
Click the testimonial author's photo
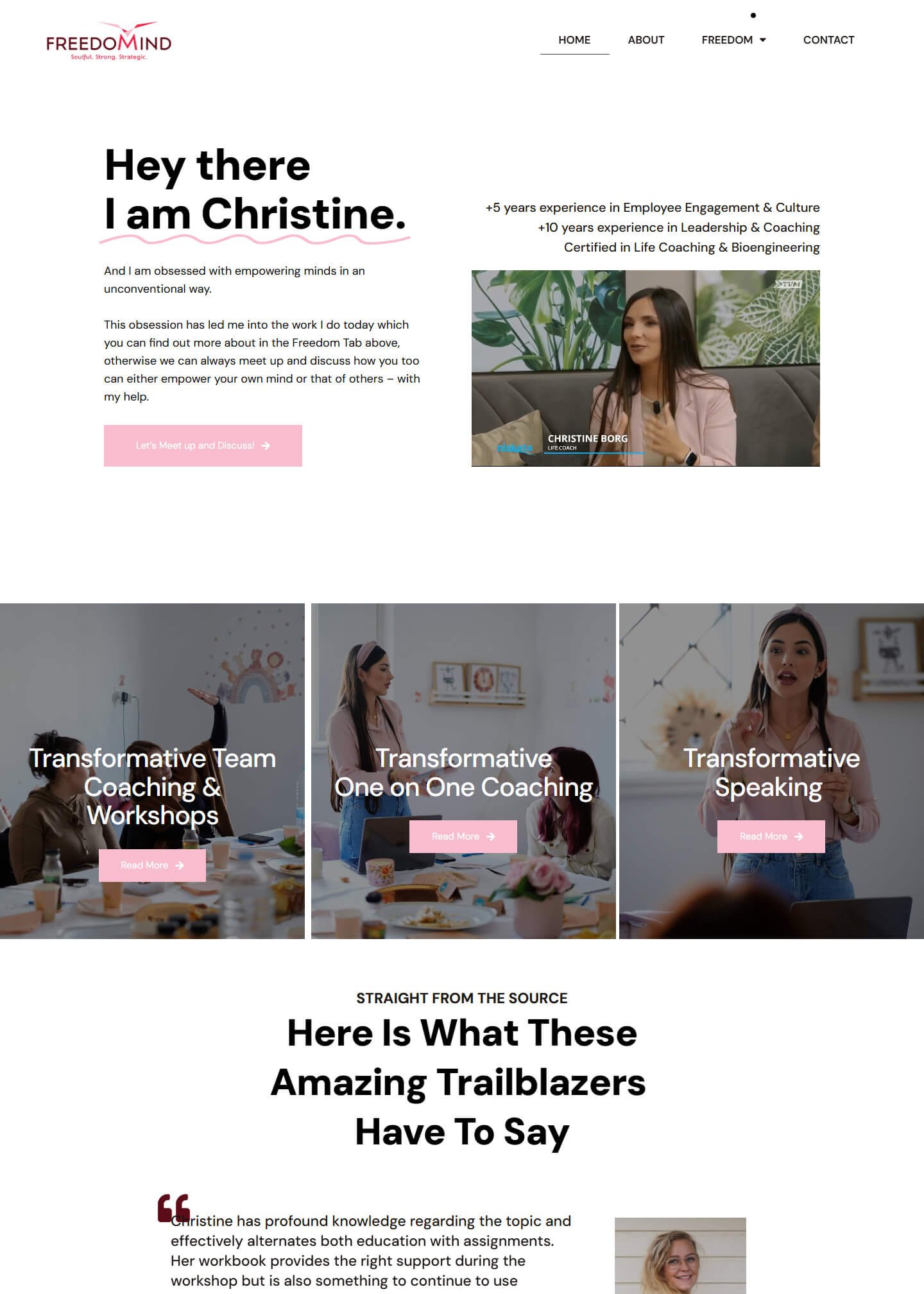pyautogui.click(x=680, y=1255)
